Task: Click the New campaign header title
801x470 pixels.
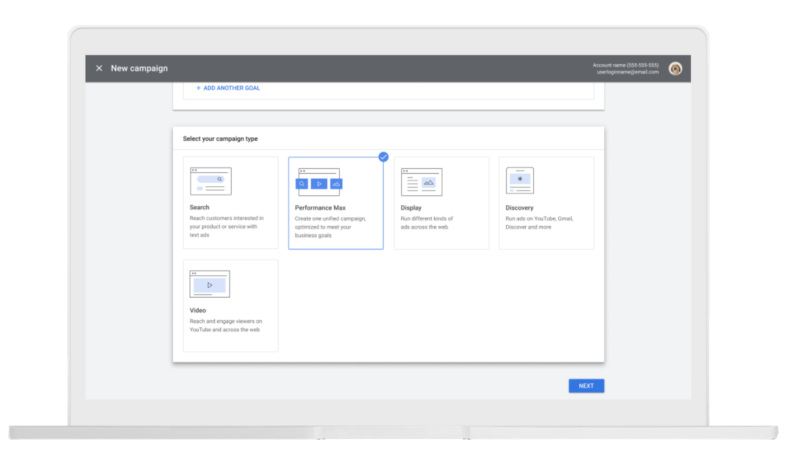Action: point(139,68)
